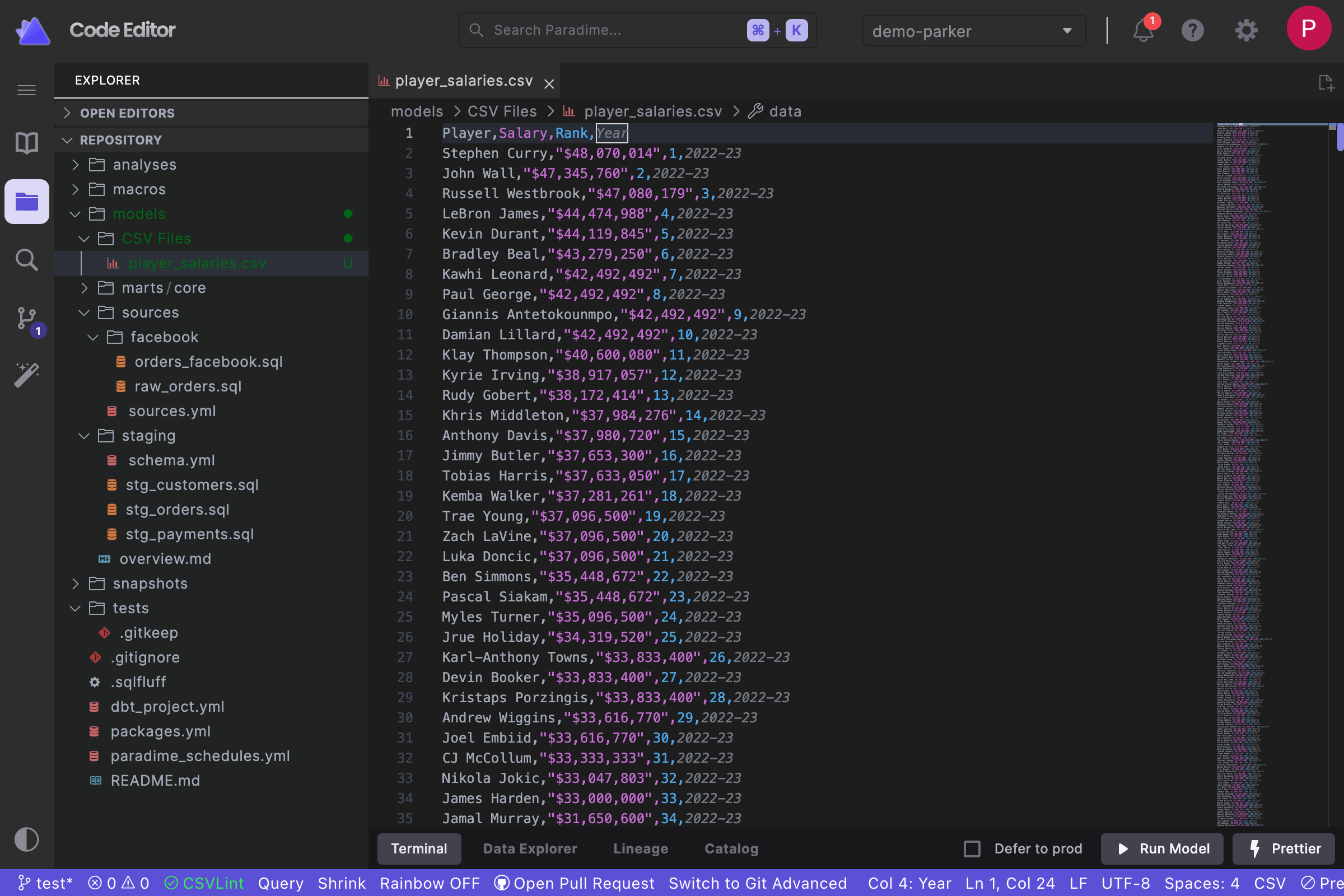
Task: Expand the analyses folder
Action: (x=211, y=165)
